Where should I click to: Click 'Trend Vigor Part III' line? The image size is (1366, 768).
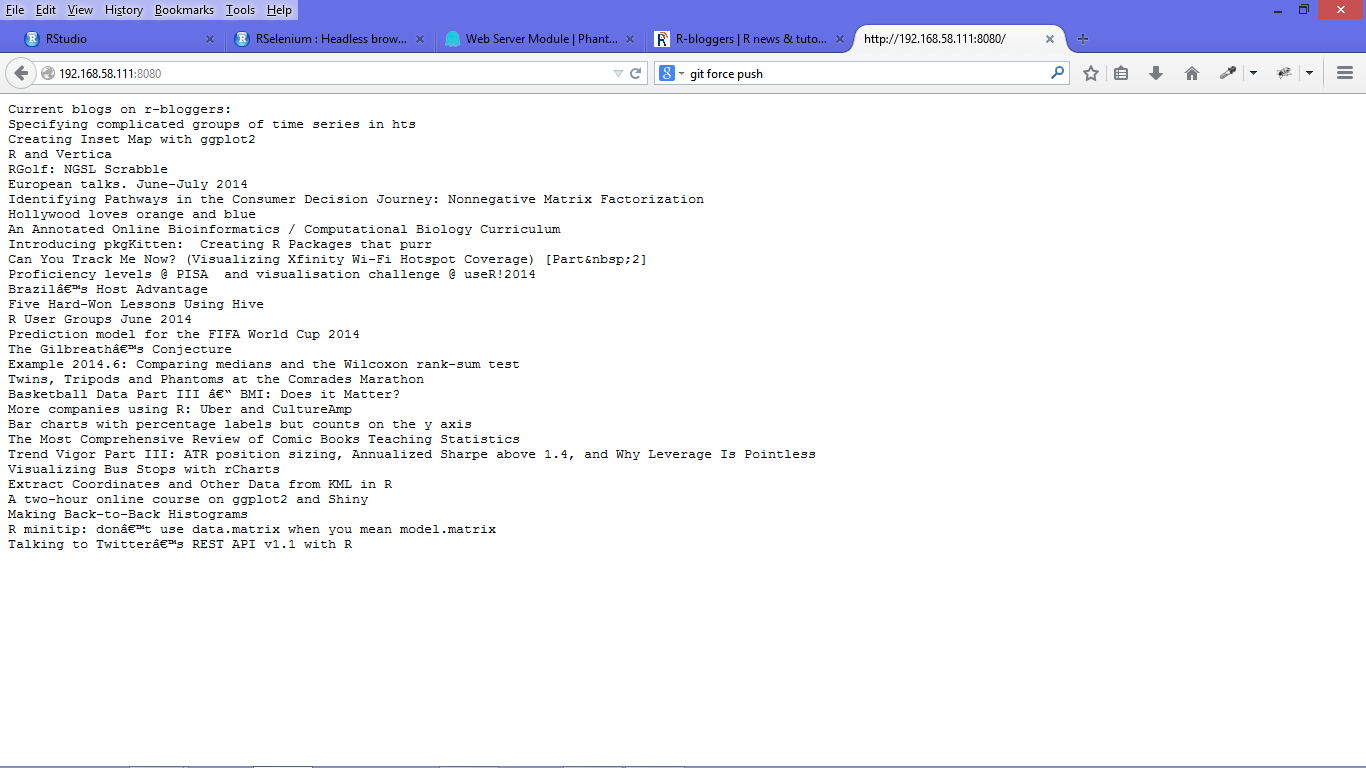[x=412, y=454]
